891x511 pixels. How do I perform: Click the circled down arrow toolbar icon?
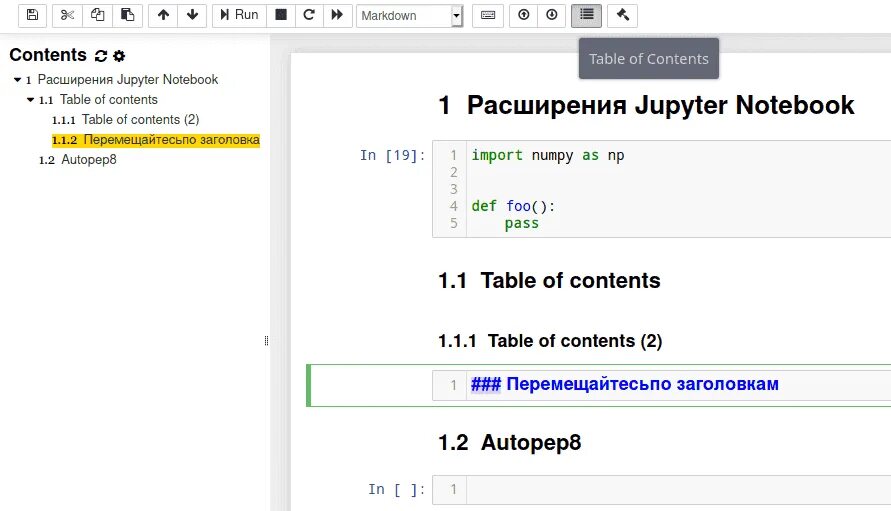[552, 15]
